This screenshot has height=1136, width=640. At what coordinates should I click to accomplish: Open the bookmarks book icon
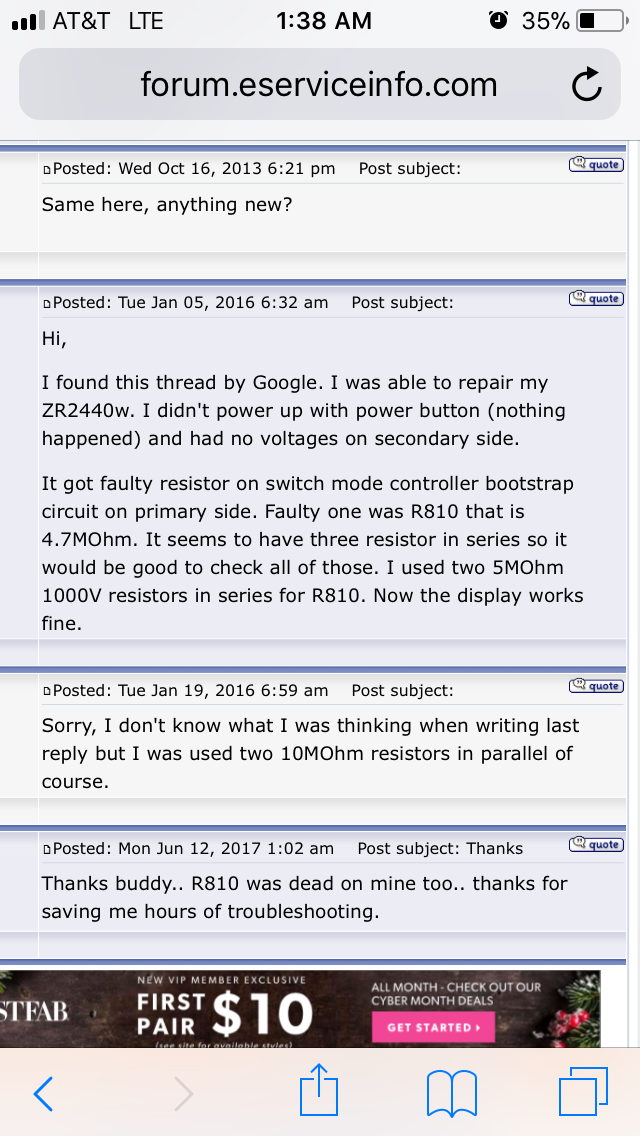coord(451,1093)
